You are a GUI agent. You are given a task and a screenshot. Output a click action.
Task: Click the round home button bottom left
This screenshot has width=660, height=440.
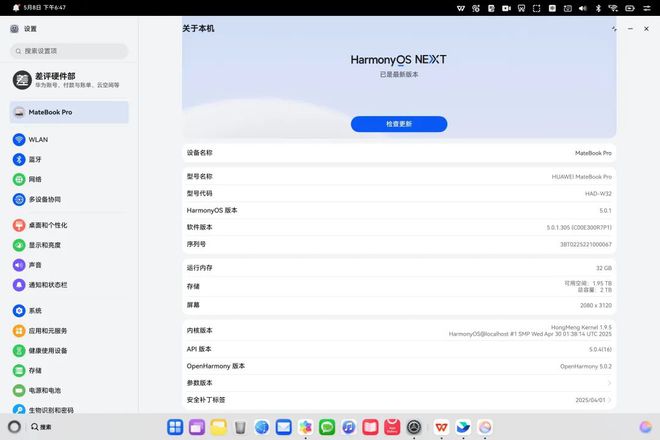[x=14, y=427]
